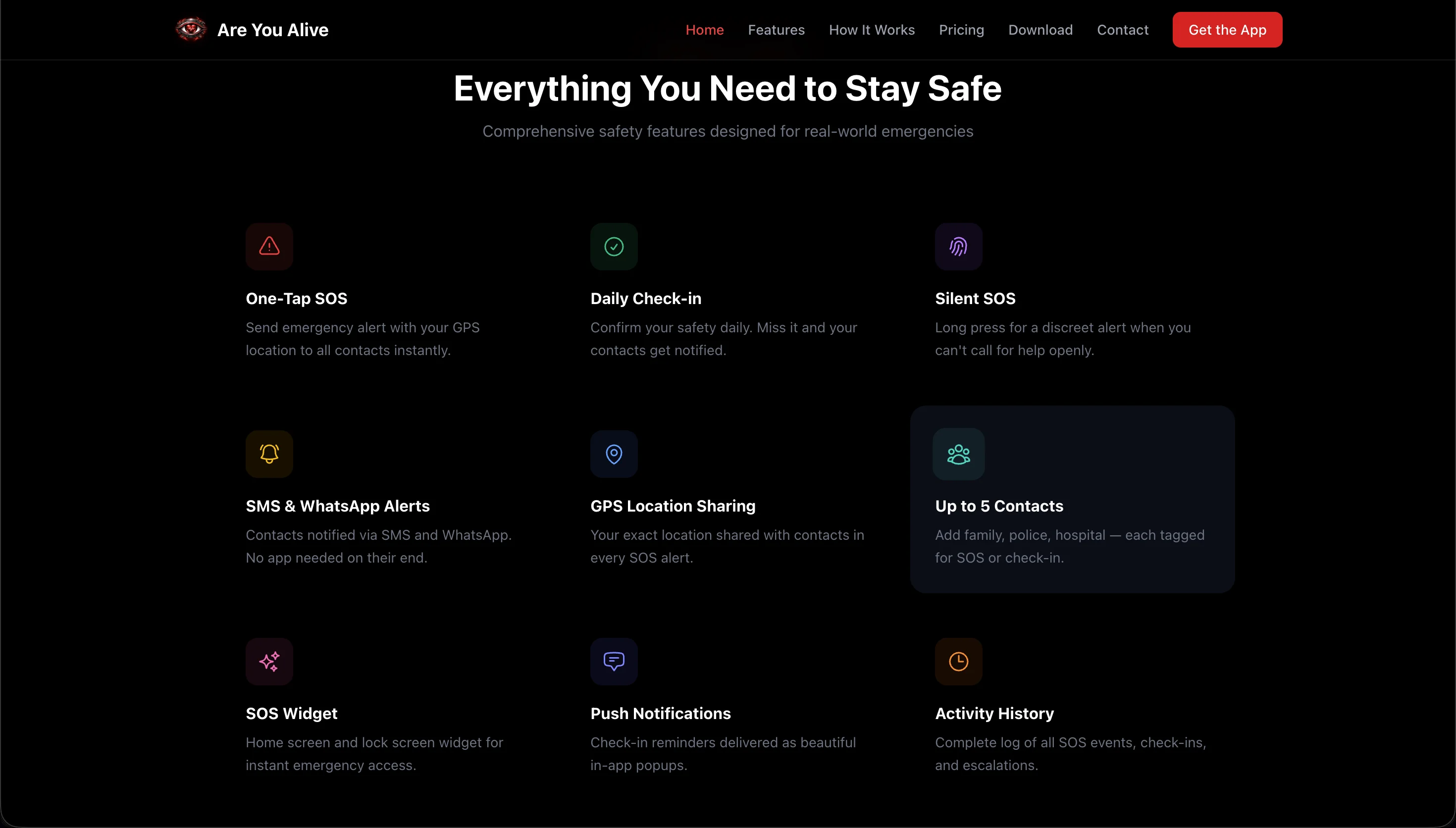Click the Are You Alive brand name text
Viewport: 1456px width, 828px height.
[273, 29]
